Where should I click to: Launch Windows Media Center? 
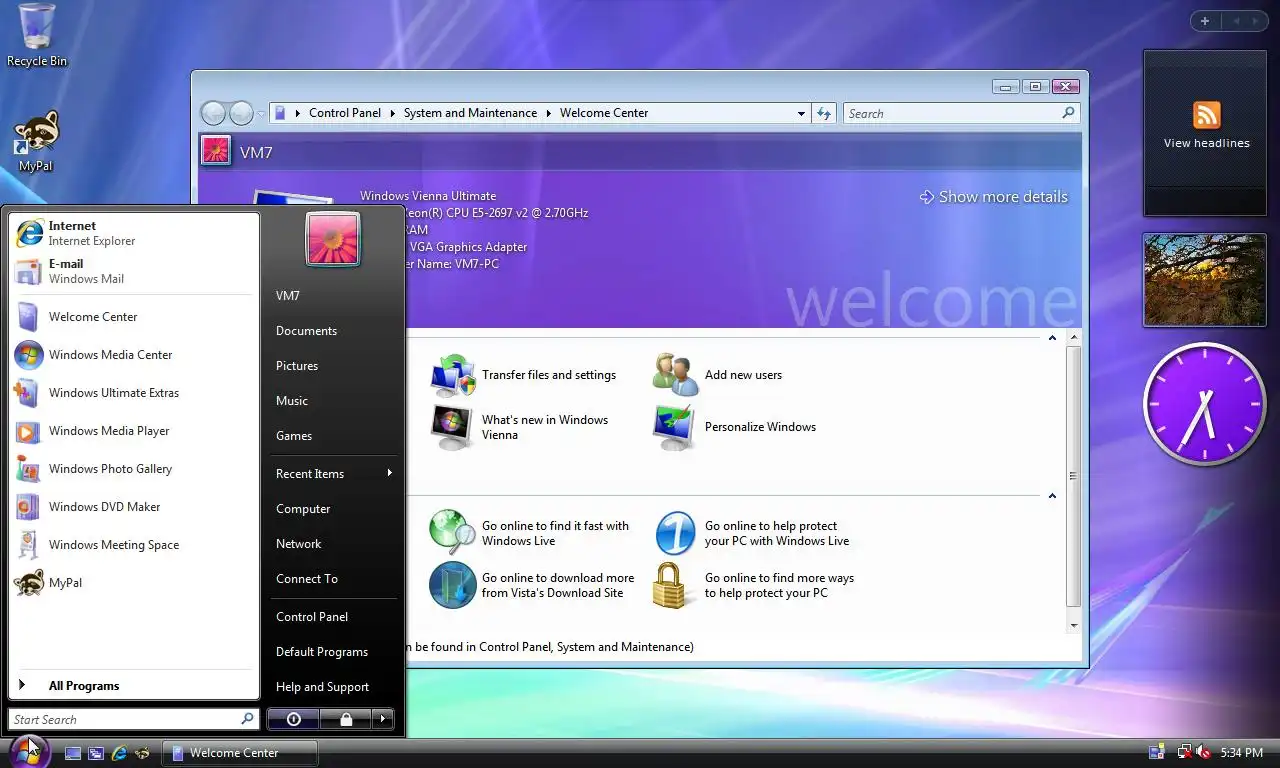click(134, 355)
